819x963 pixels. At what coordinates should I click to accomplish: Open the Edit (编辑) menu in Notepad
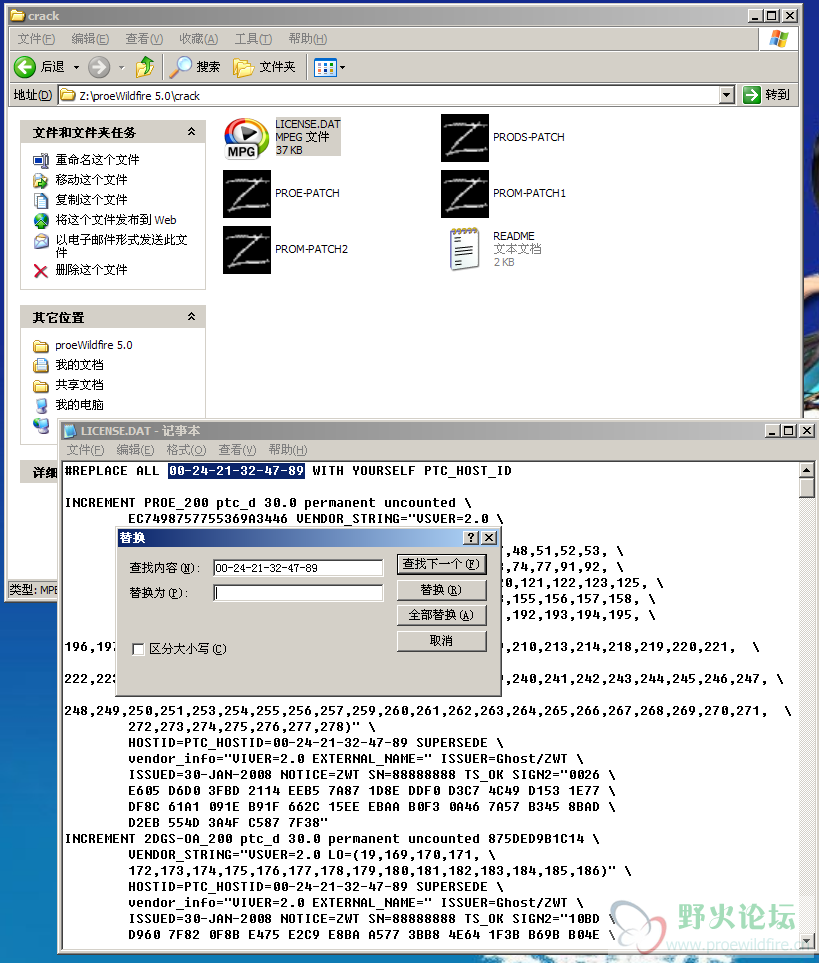coord(136,450)
